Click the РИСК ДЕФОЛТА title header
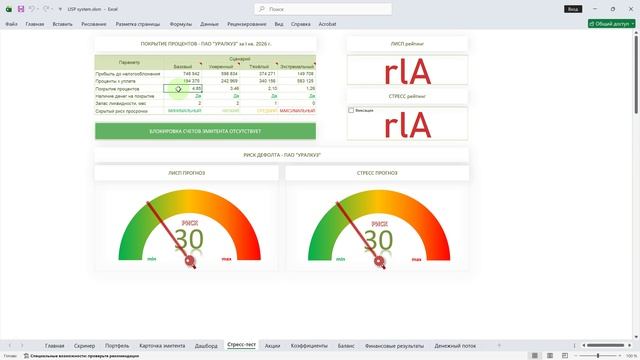 coord(282,155)
